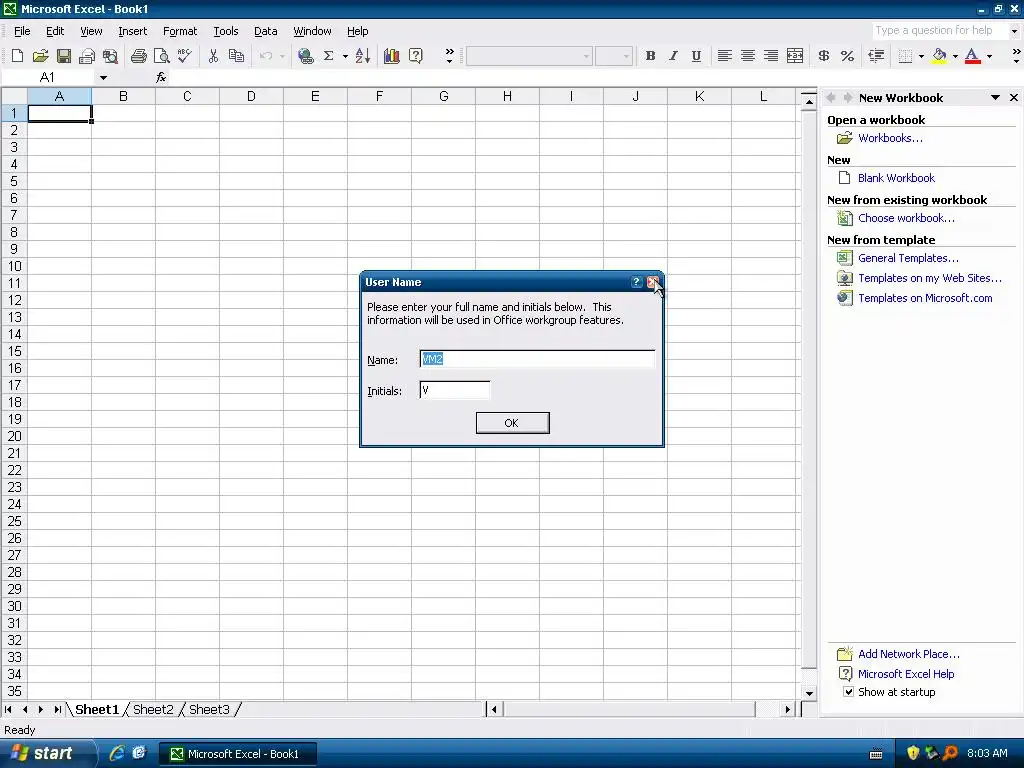Image resolution: width=1024 pixels, height=768 pixels.
Task: Create a new blank workbook from toolbar
Action: tap(18, 56)
